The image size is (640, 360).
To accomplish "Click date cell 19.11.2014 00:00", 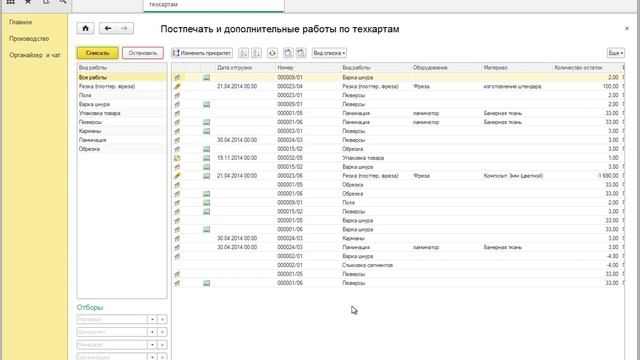I will [237, 158].
